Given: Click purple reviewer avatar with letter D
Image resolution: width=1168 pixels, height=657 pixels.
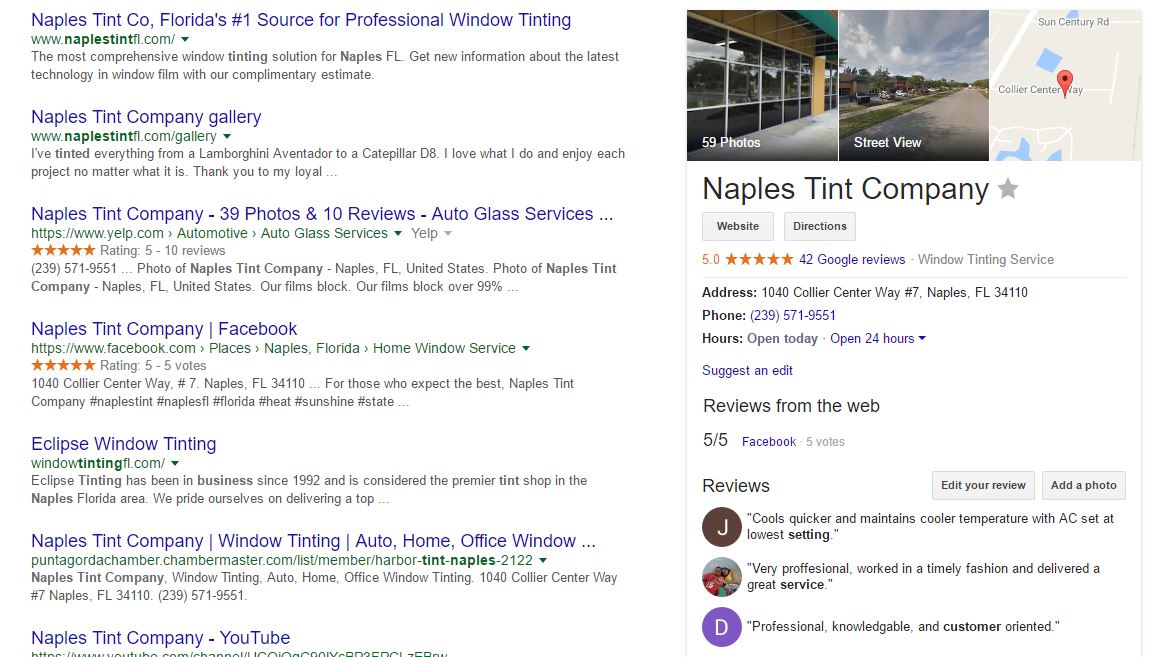Looking at the screenshot, I should coord(722,627).
